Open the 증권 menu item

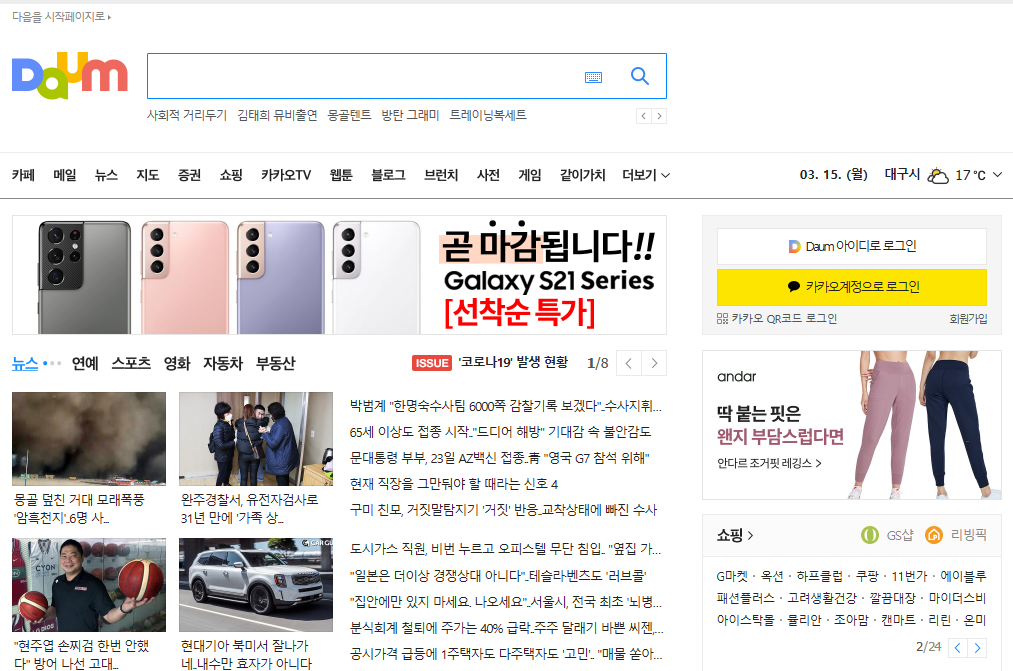tap(189, 175)
